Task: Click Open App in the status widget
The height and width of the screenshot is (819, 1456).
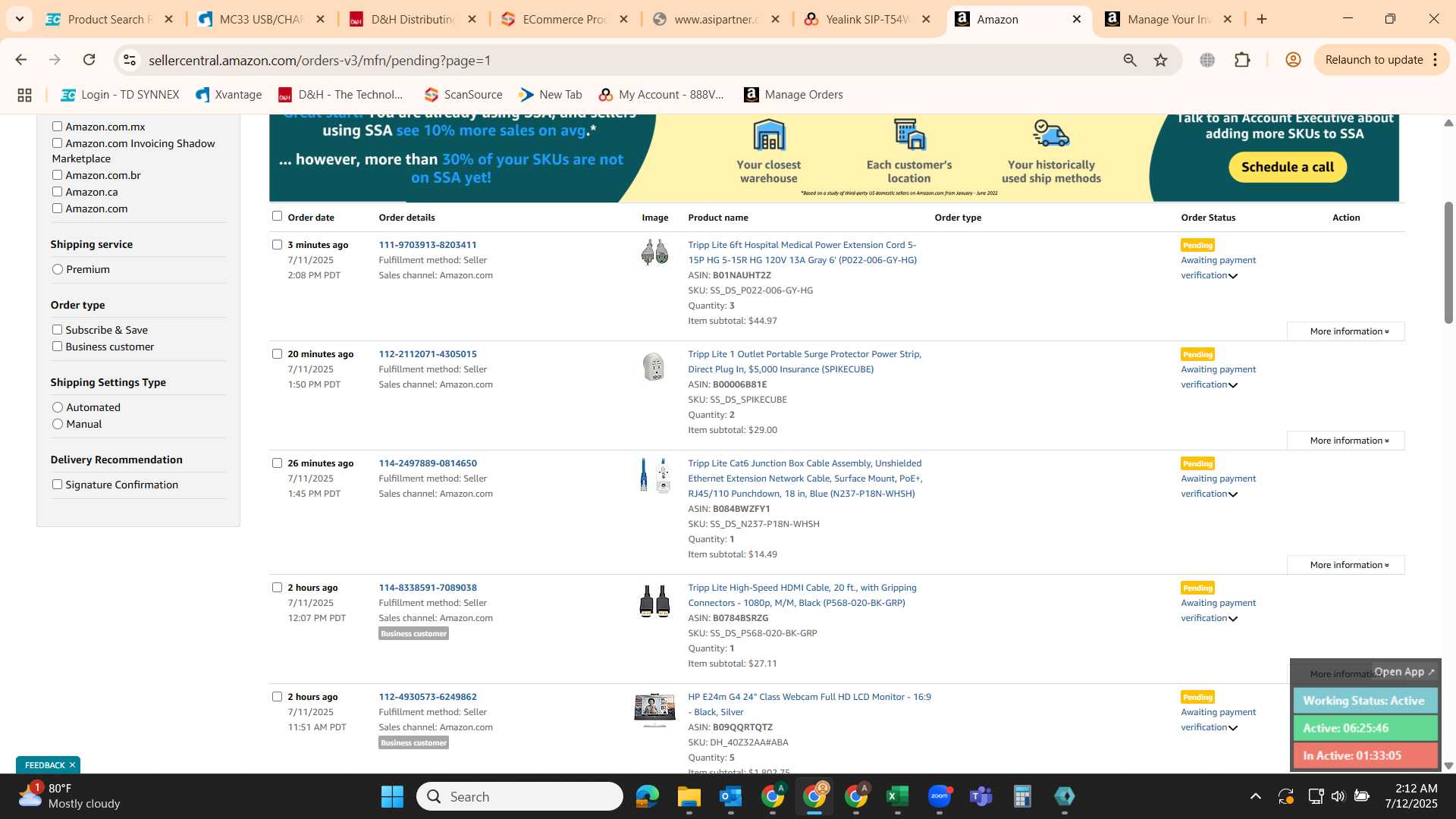Action: 1404,672
